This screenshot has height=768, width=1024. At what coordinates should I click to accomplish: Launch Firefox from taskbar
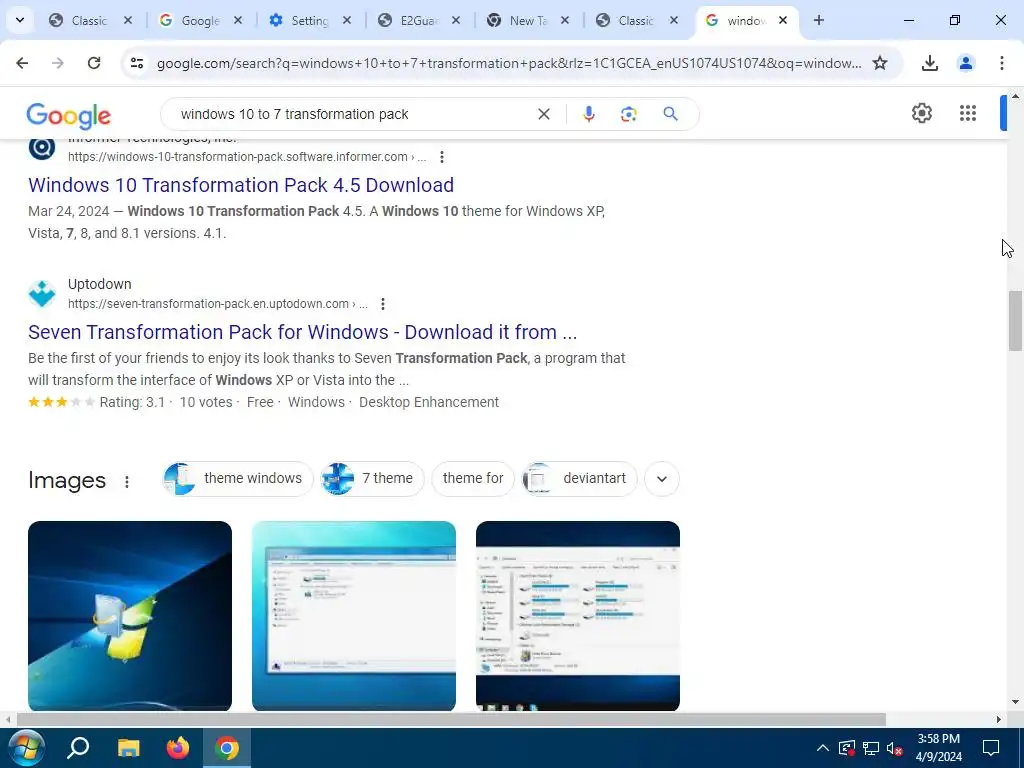[178, 748]
